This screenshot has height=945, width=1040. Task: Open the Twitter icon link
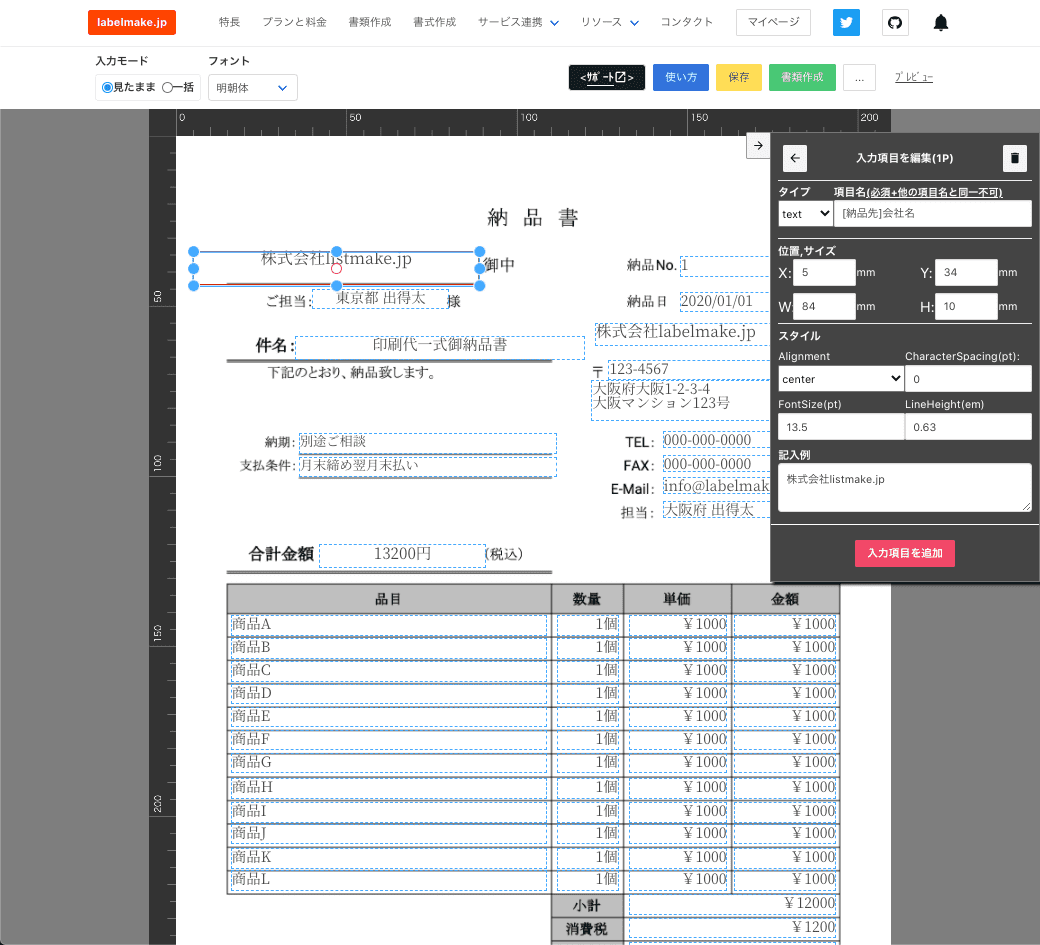846,21
